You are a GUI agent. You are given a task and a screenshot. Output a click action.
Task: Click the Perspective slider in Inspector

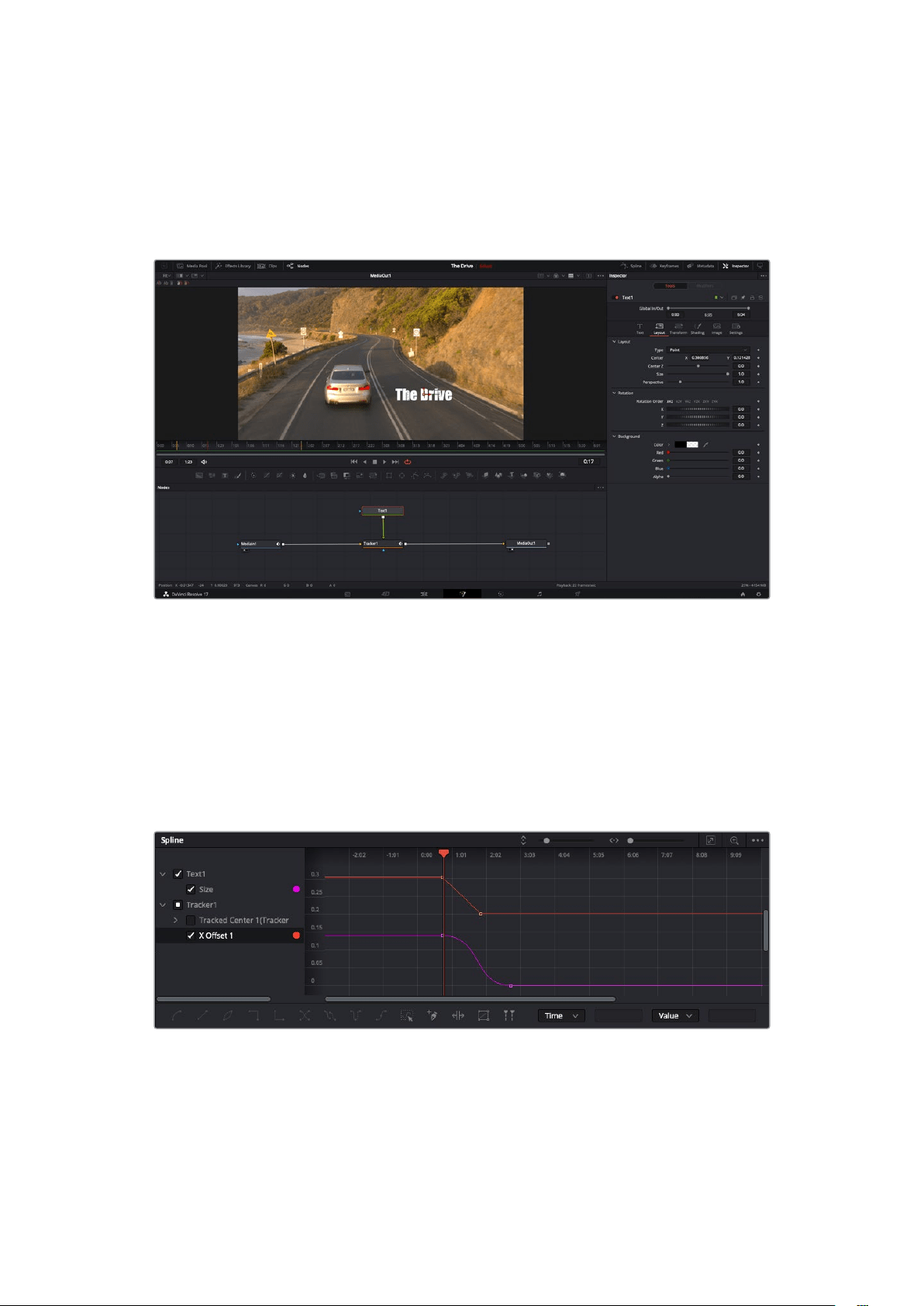(x=698, y=381)
